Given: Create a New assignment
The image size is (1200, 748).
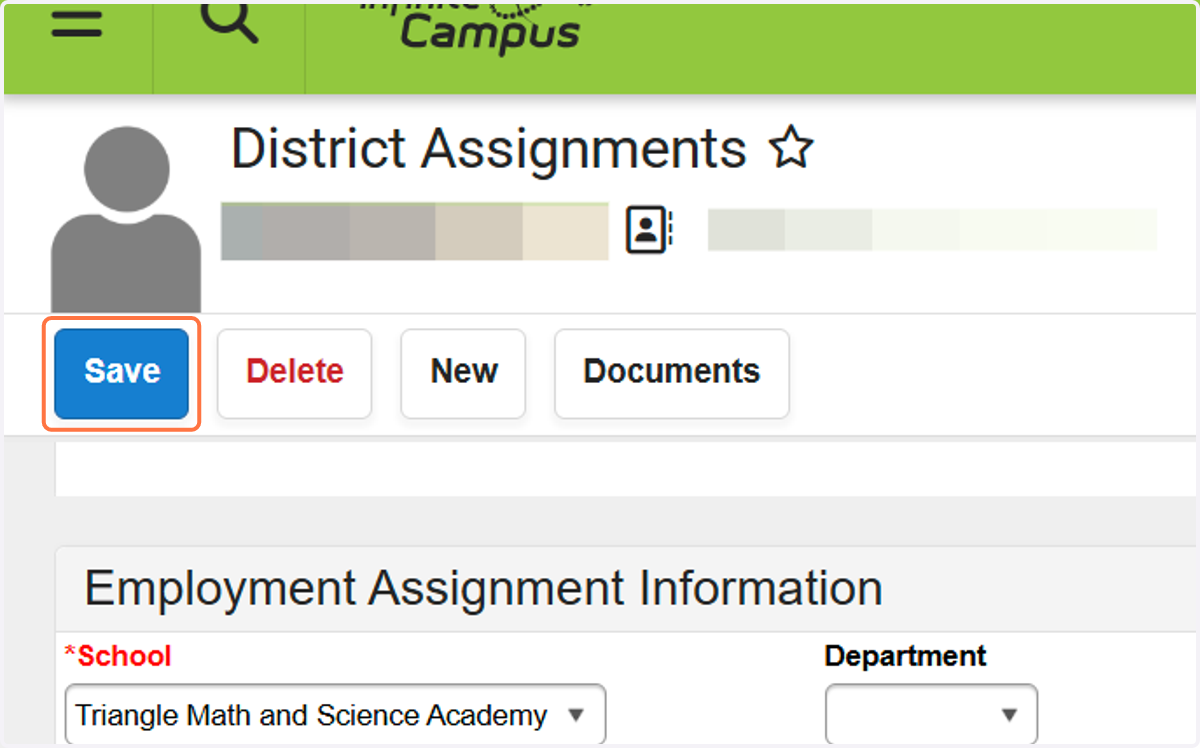Looking at the screenshot, I should (x=464, y=372).
